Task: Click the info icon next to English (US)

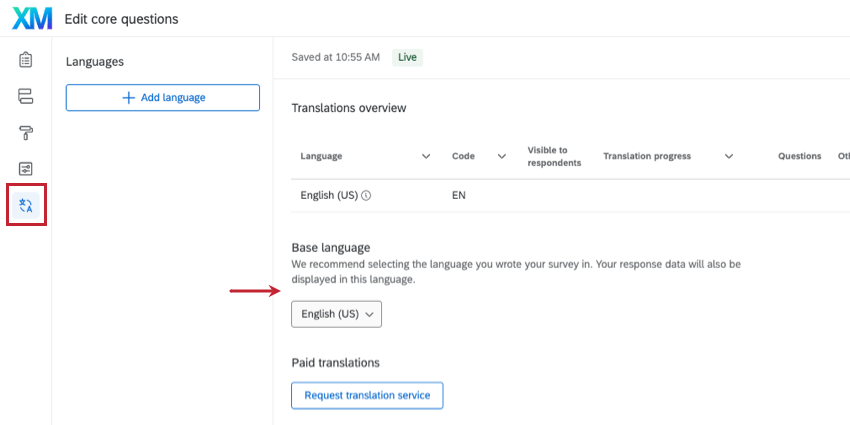Action: (x=366, y=196)
